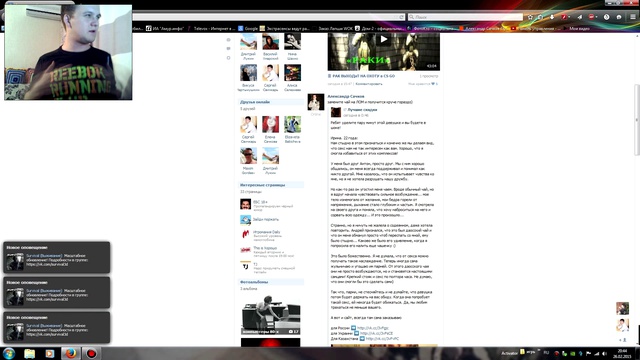Screen dimensions: 640x360
Task: Open the для Казахстана short link
Action: pos(382,339)
